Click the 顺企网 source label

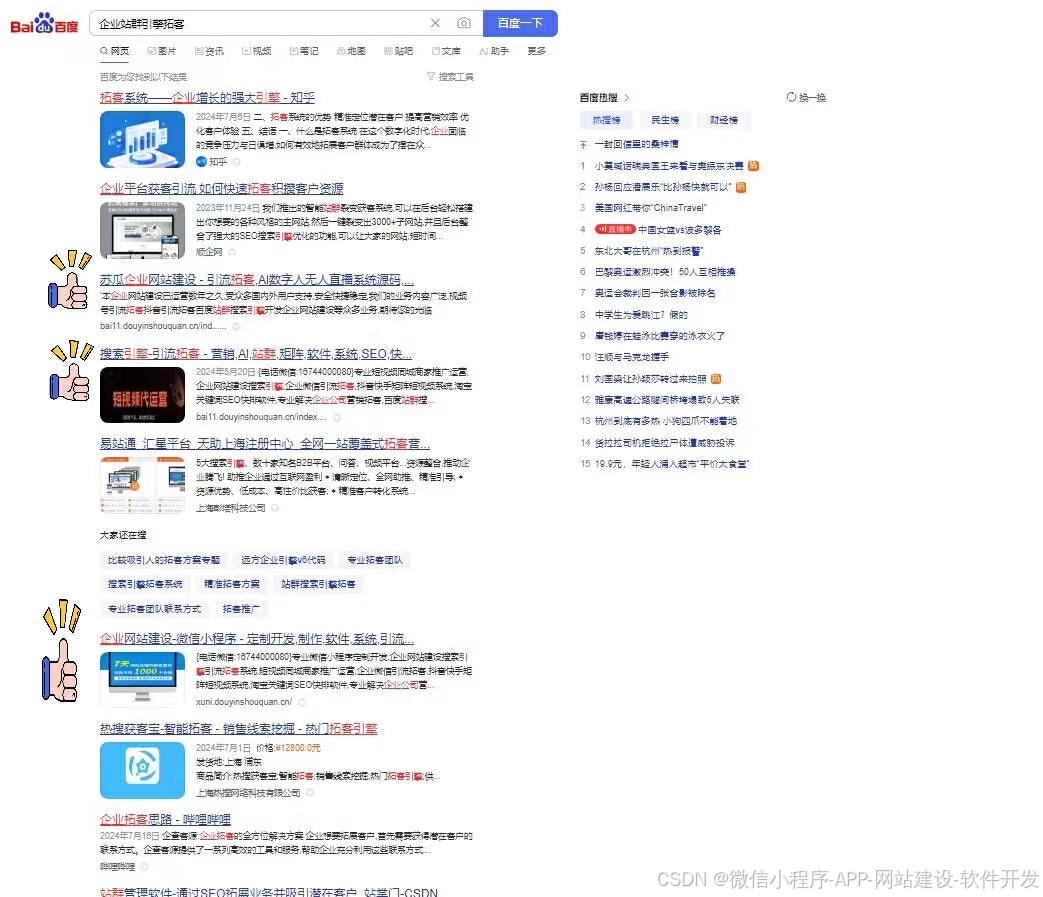click(x=209, y=252)
